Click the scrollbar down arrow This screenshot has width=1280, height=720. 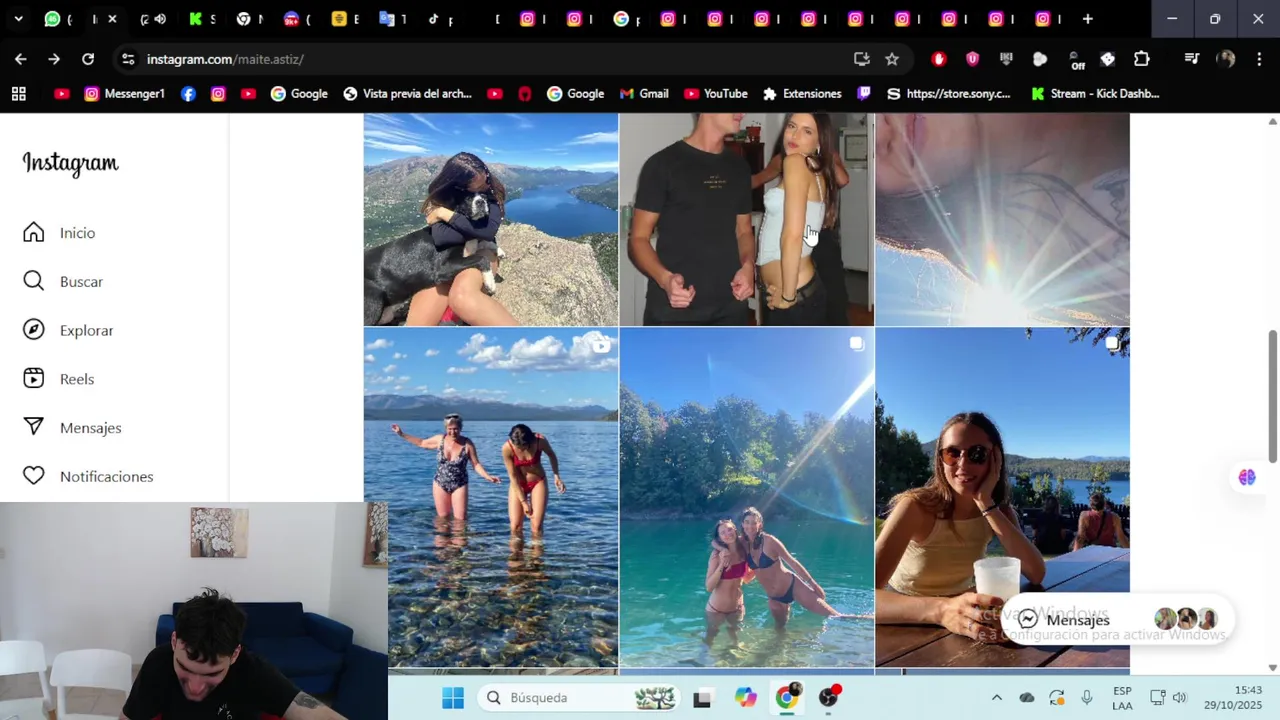(1273, 667)
